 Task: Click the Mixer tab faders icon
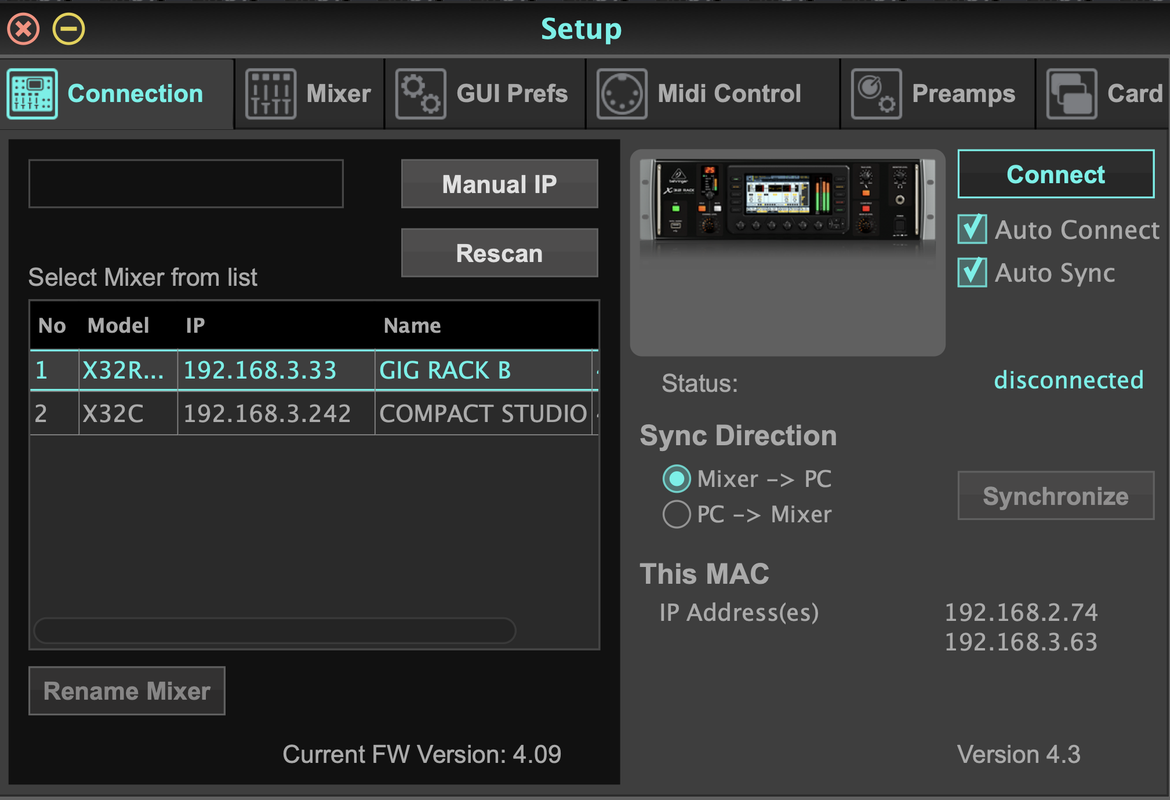[270, 94]
